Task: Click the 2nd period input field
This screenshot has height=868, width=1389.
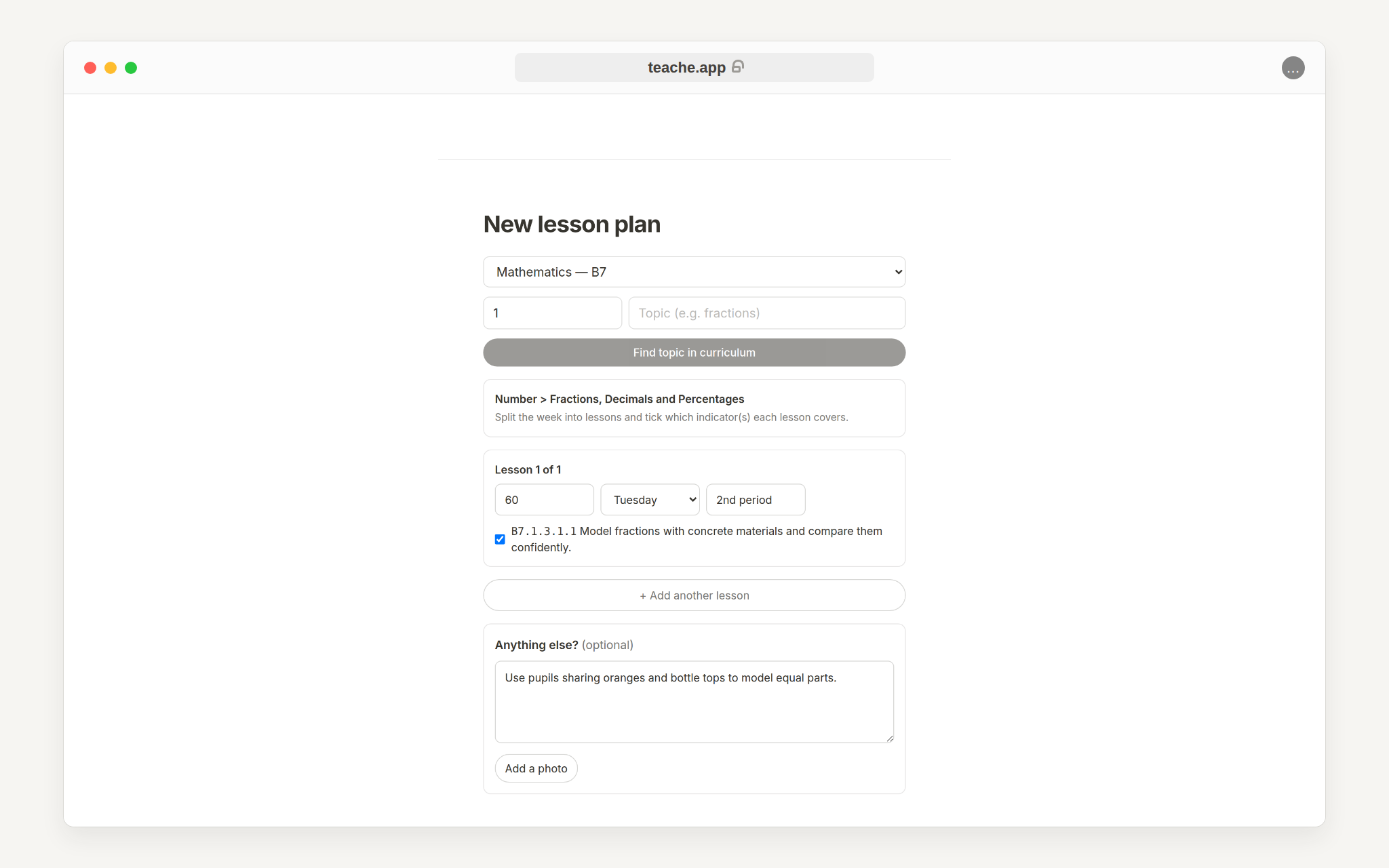Action: pos(756,500)
